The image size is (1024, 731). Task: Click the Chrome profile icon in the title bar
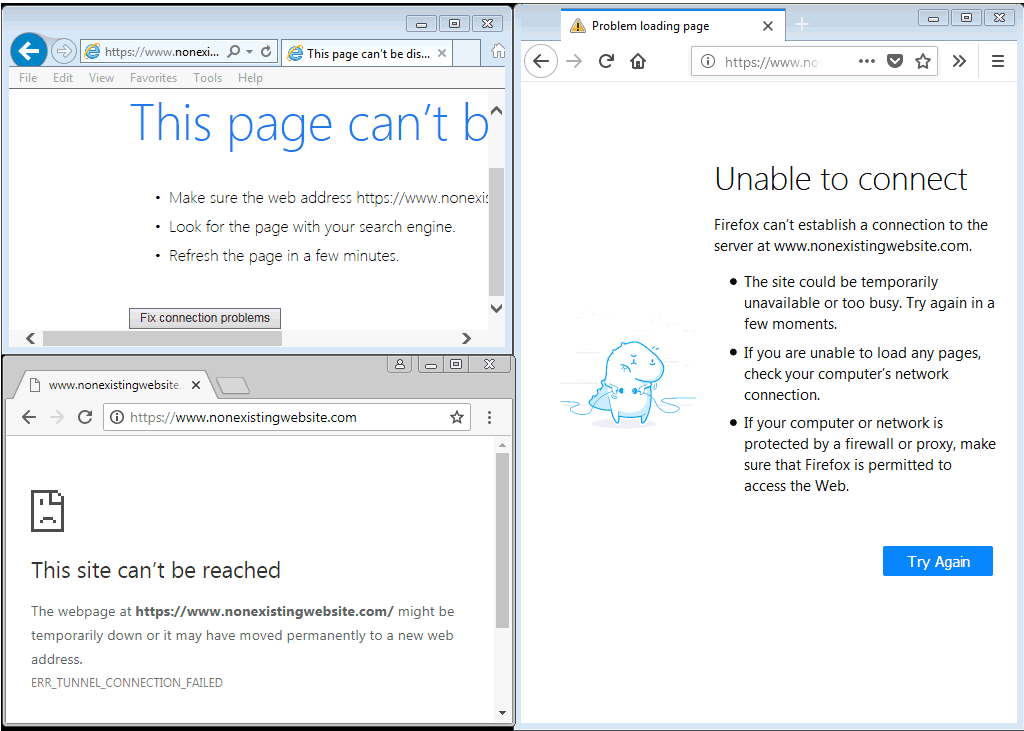click(x=400, y=364)
